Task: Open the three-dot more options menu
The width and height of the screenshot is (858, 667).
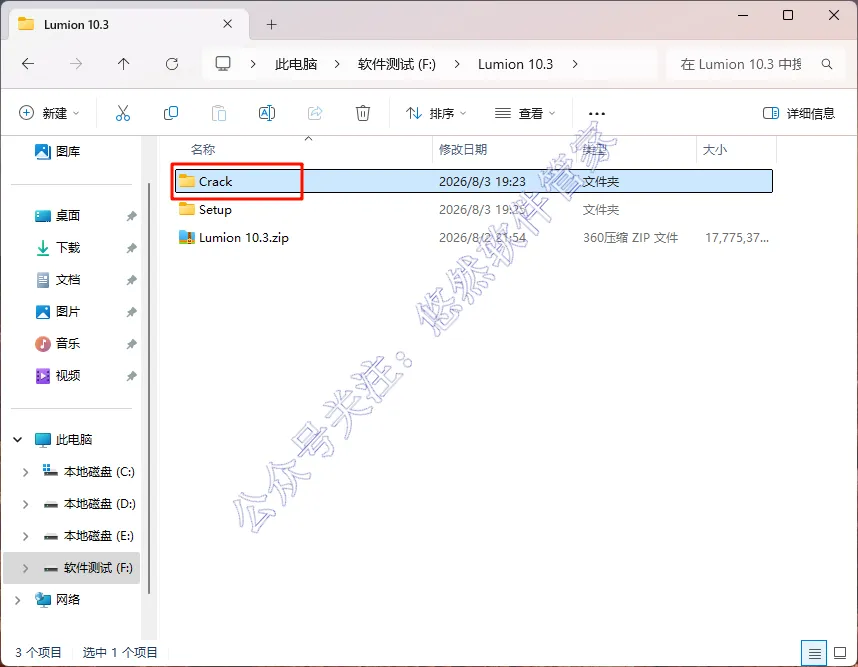Action: pos(596,114)
